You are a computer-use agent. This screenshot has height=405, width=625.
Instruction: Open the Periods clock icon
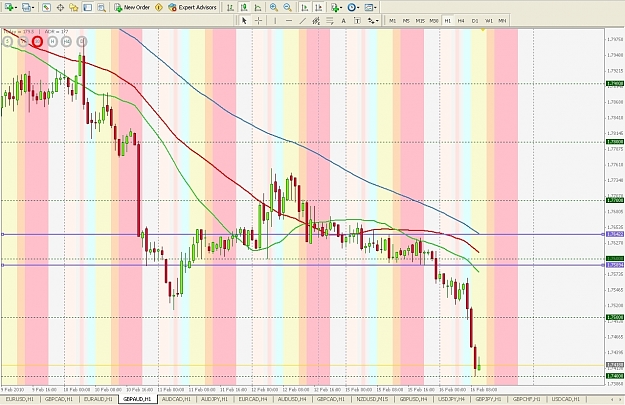coord(351,7)
